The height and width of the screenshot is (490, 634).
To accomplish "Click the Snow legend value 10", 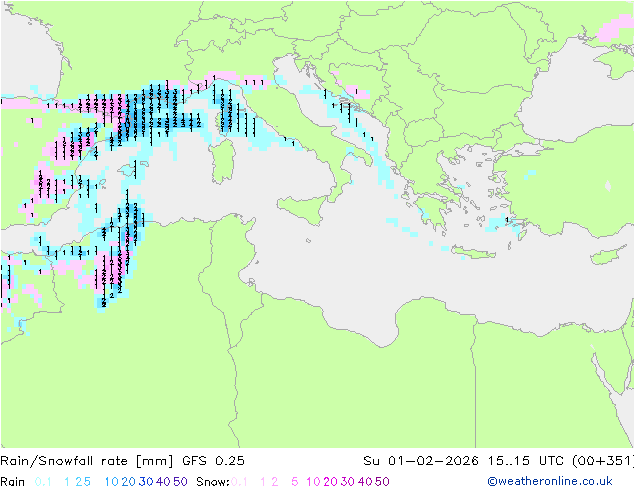I will click(313, 482).
